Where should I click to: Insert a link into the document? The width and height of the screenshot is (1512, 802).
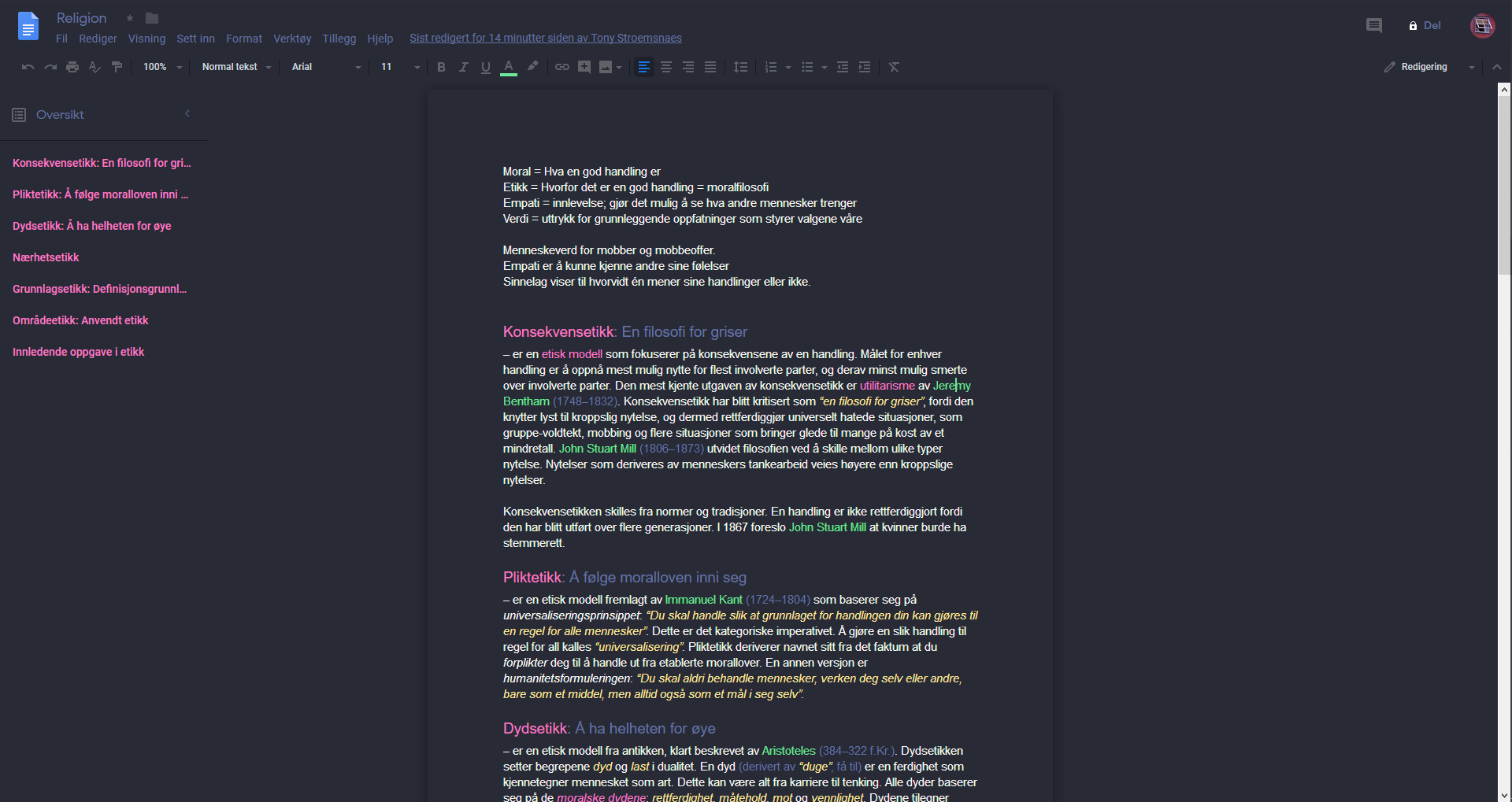[x=561, y=67]
